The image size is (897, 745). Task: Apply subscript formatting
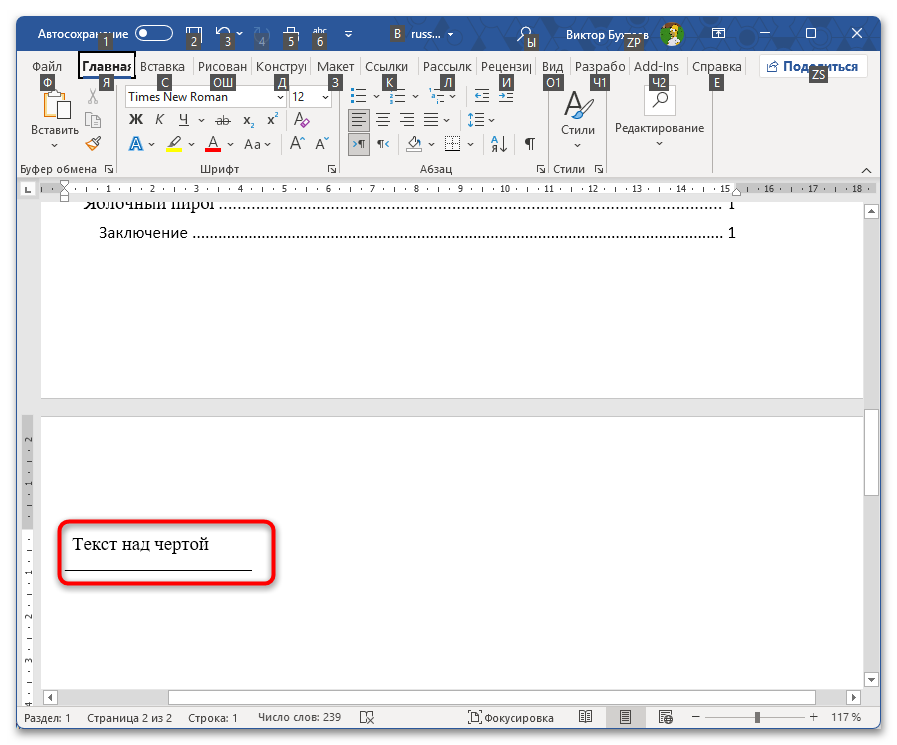[x=248, y=120]
